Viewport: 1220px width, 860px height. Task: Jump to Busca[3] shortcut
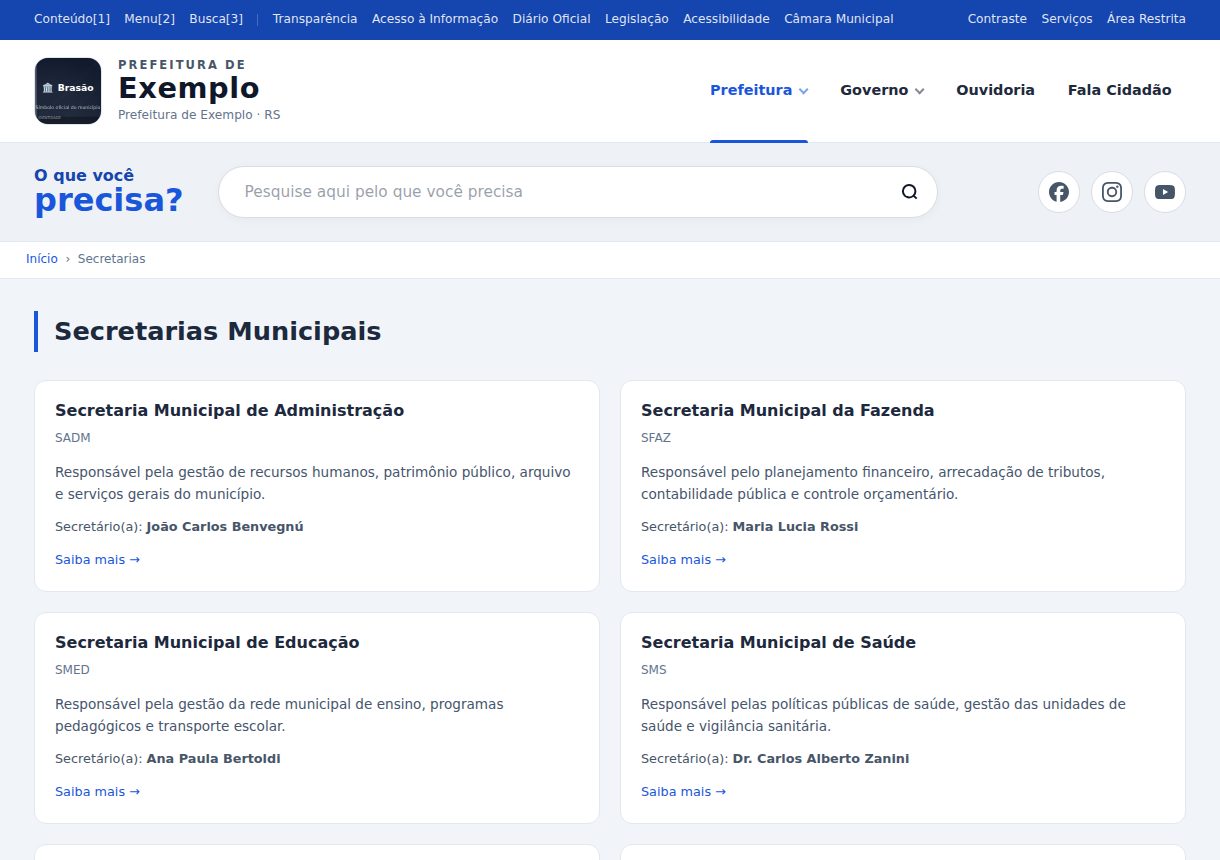click(216, 19)
